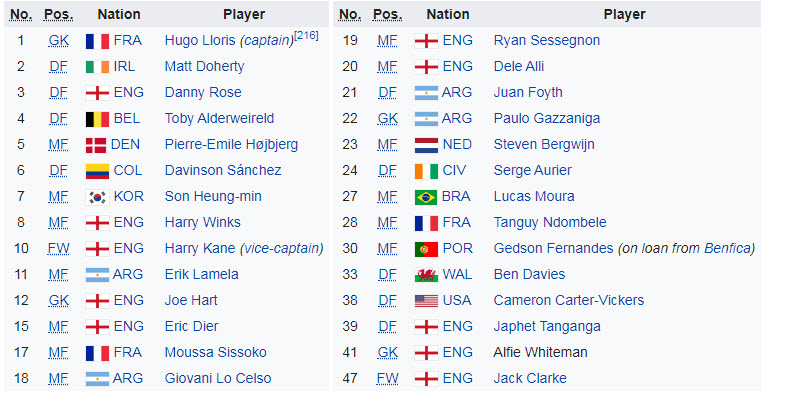792x404 pixels.
Task: Click the right table's Pos. column header
Action: pyautogui.click(x=387, y=15)
